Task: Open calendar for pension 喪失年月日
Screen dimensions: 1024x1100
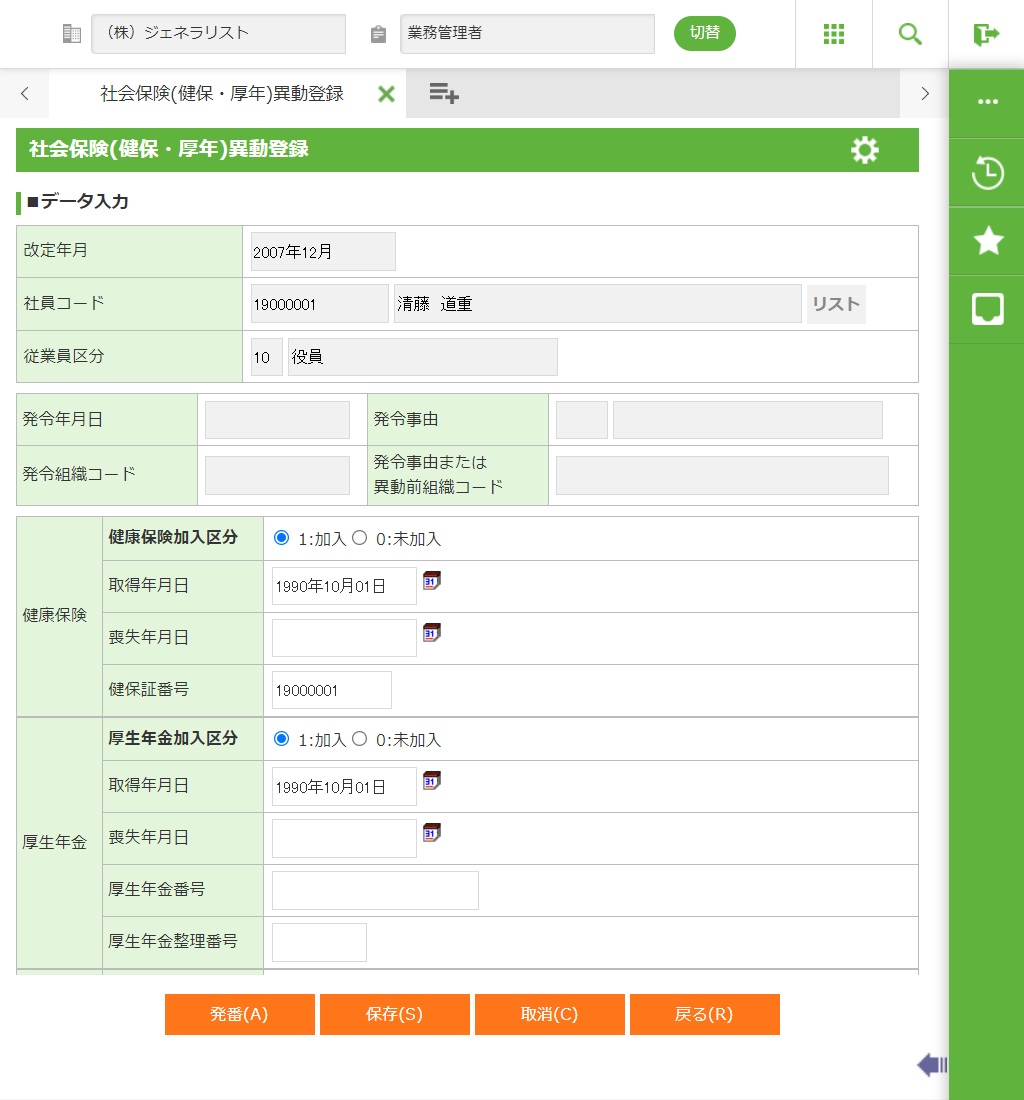Action: pos(432,833)
